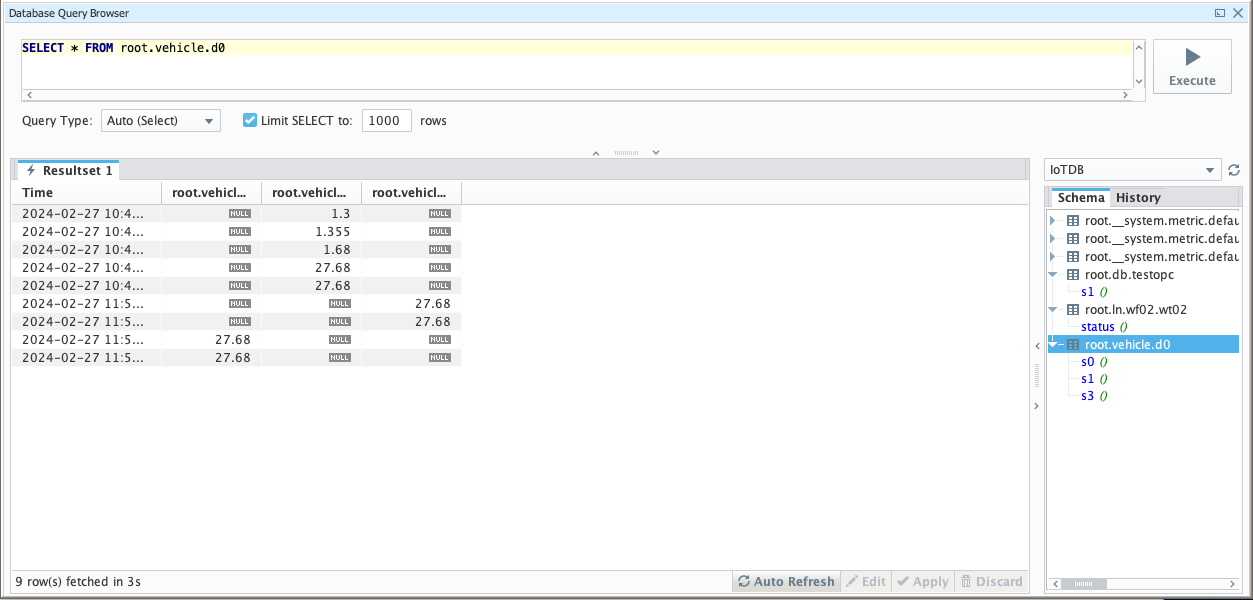Select the Resultset 1 tab

[68, 171]
